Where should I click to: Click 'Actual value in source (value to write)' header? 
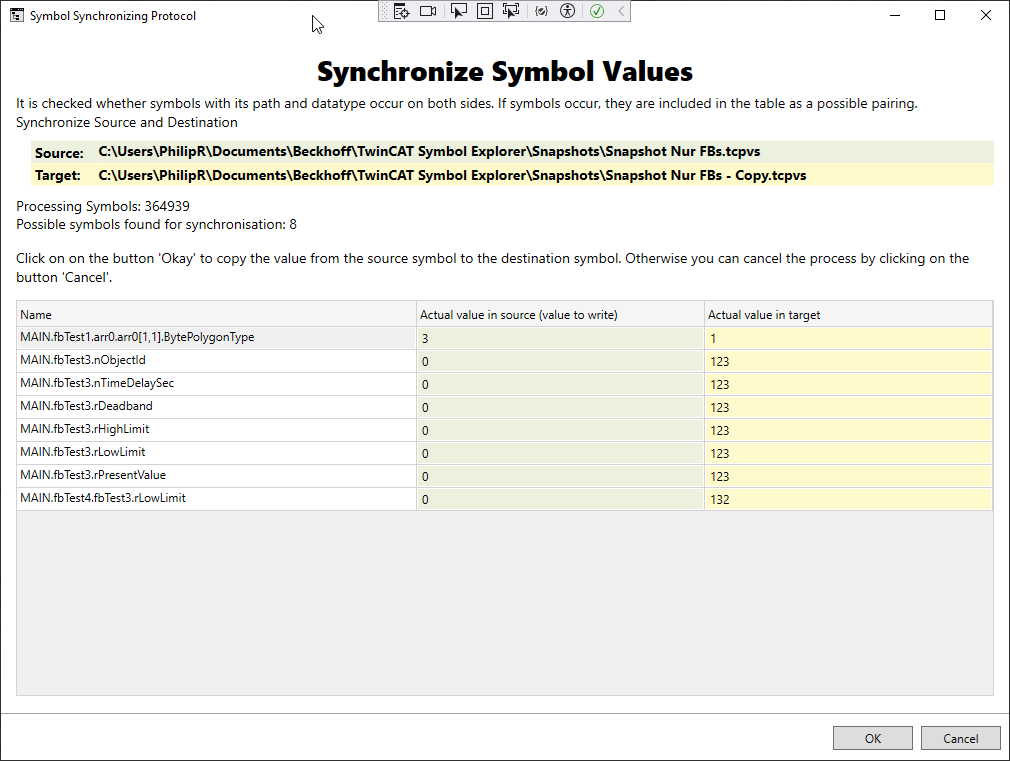(x=560, y=314)
